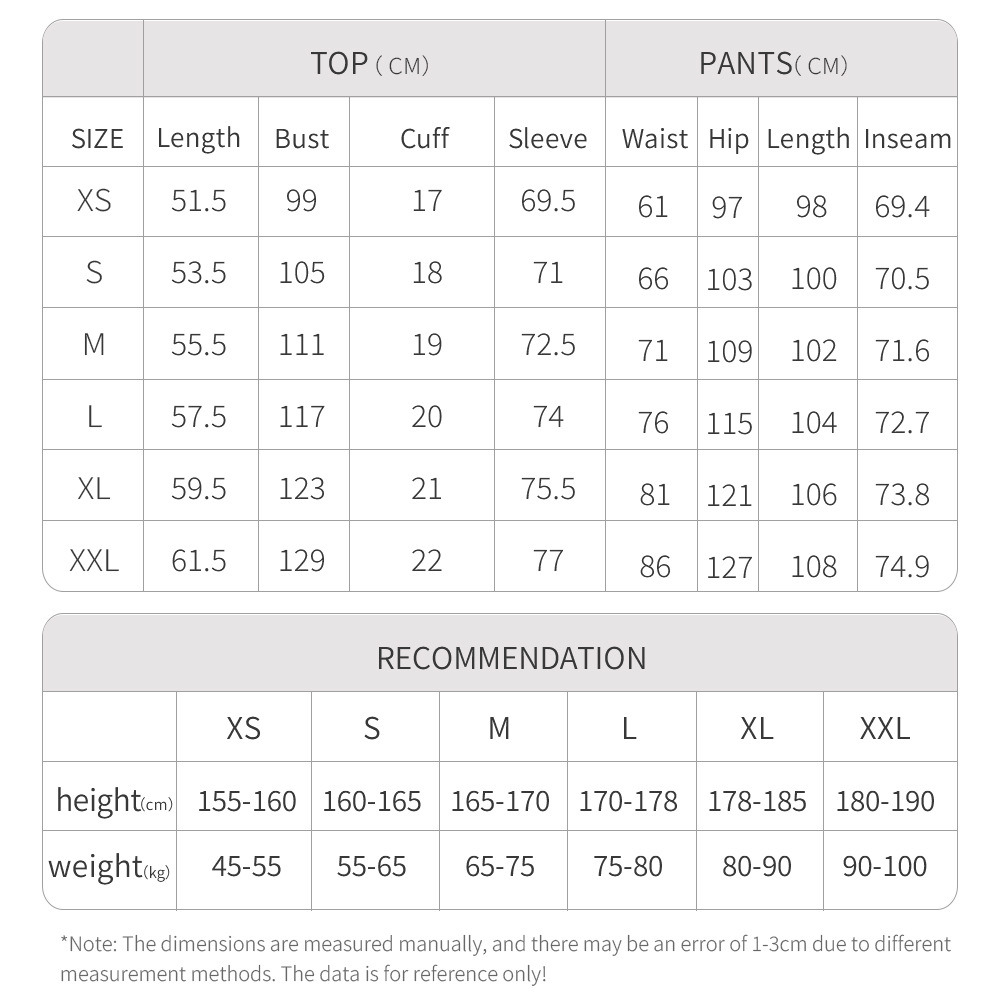Select the 80-90 weight cell

756,866
